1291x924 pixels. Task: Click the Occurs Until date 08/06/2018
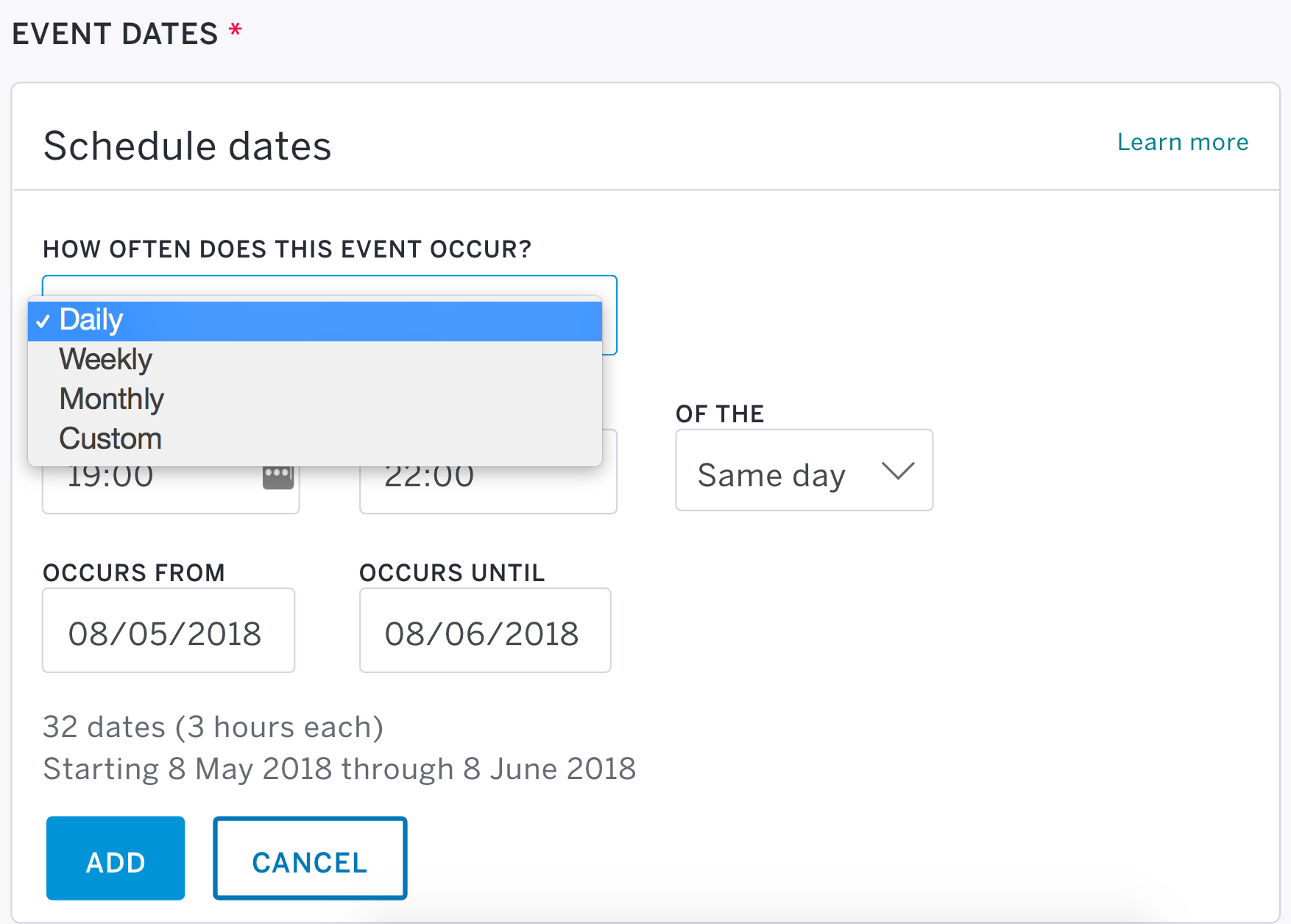click(485, 630)
